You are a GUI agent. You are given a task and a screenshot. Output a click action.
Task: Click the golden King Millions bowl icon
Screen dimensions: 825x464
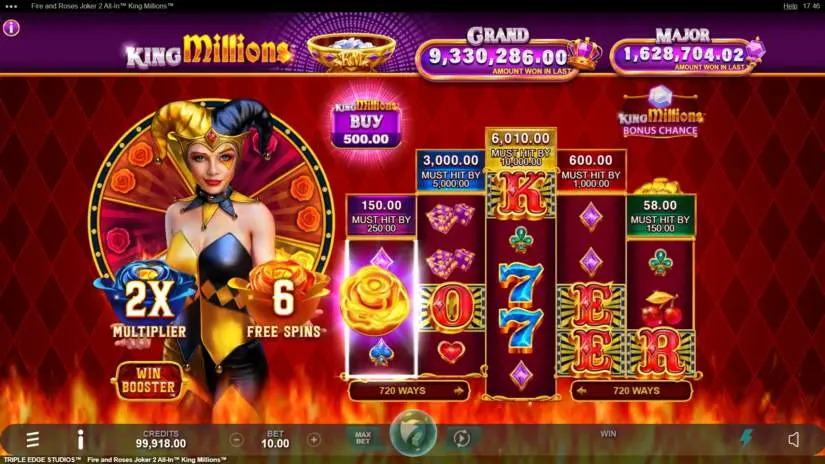tap(351, 53)
